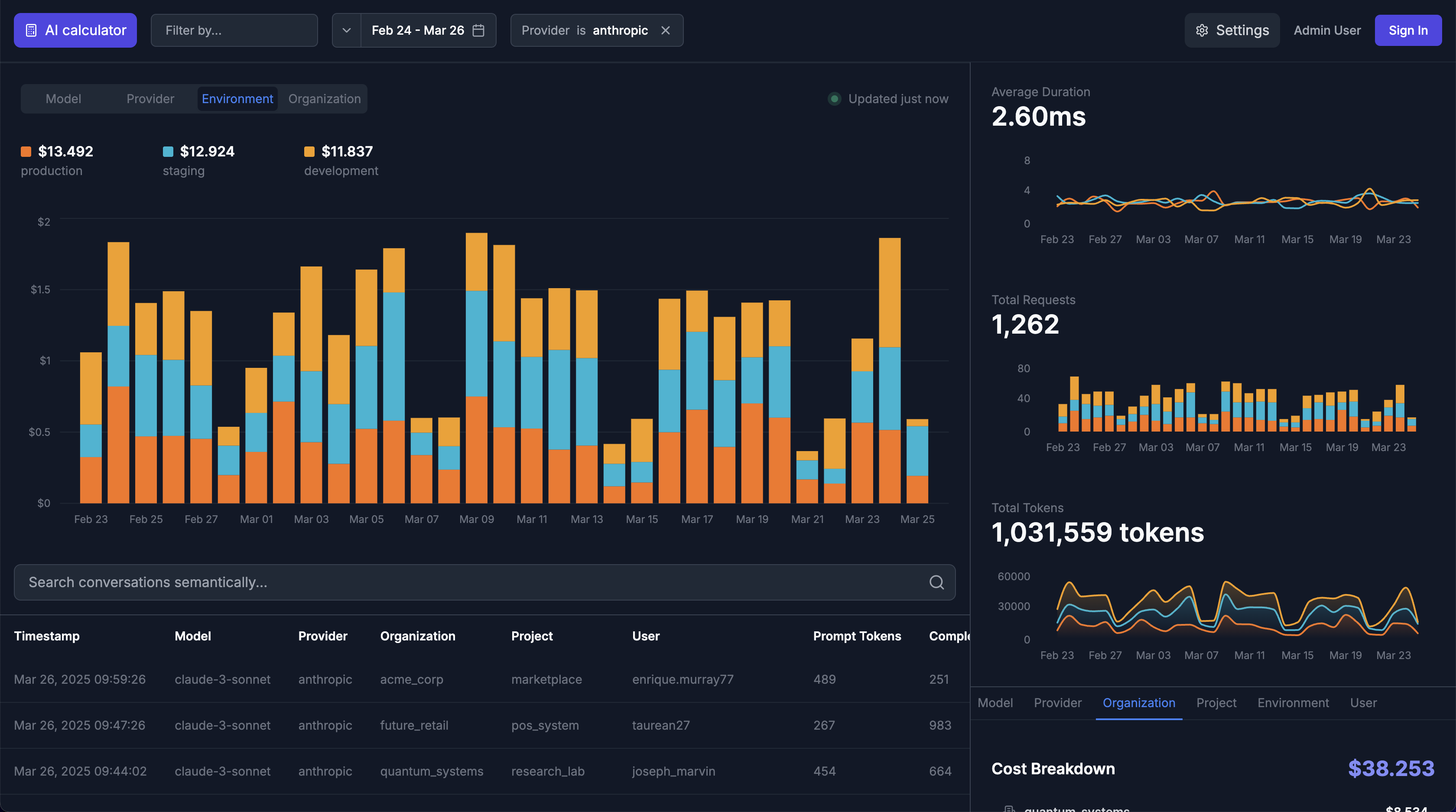This screenshot has height=812, width=1456.
Task: Click the quantum_systems organization icon in Cost Breakdown
Action: (x=1009, y=809)
